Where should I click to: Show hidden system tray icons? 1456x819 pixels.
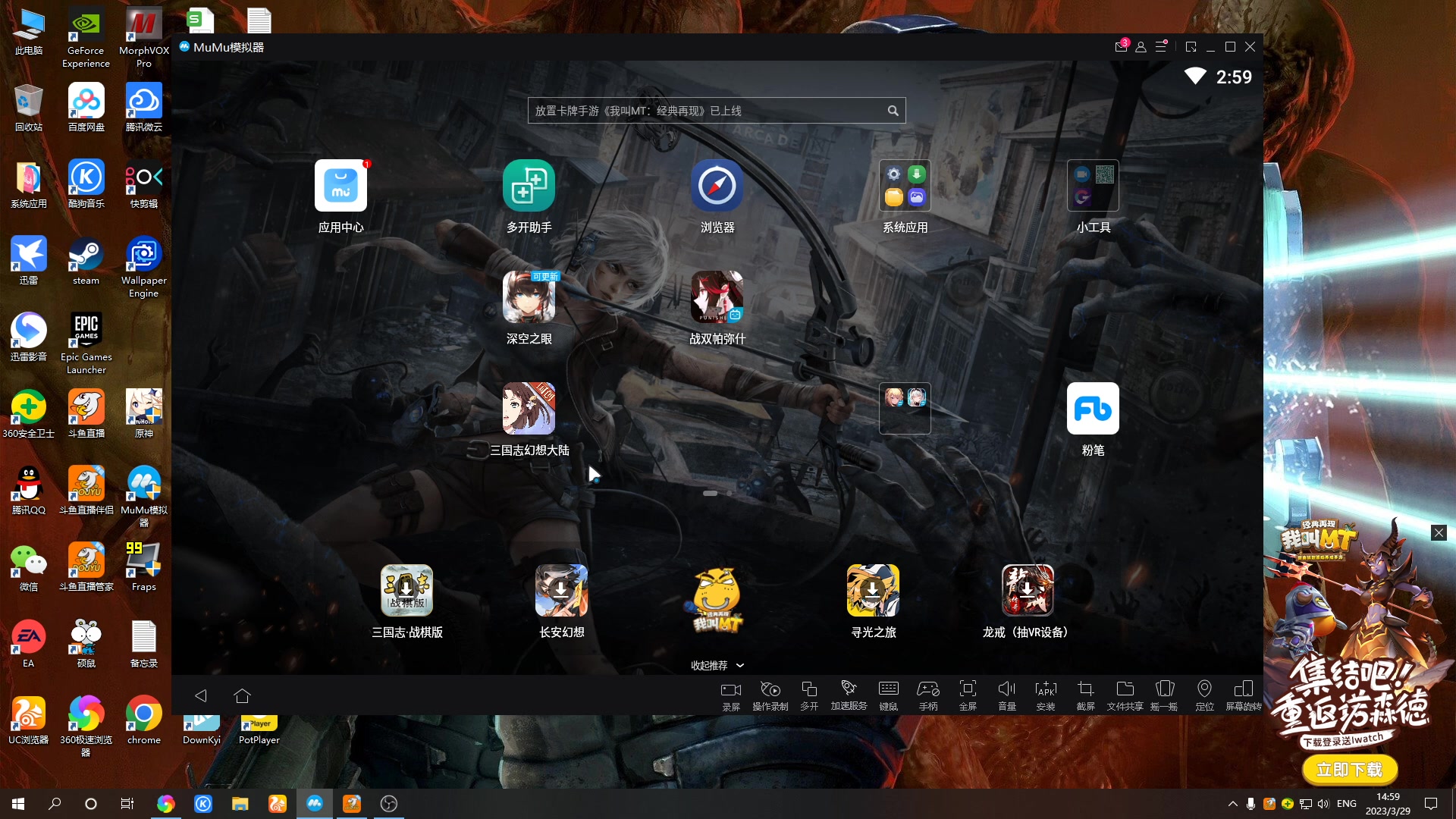click(x=1233, y=804)
